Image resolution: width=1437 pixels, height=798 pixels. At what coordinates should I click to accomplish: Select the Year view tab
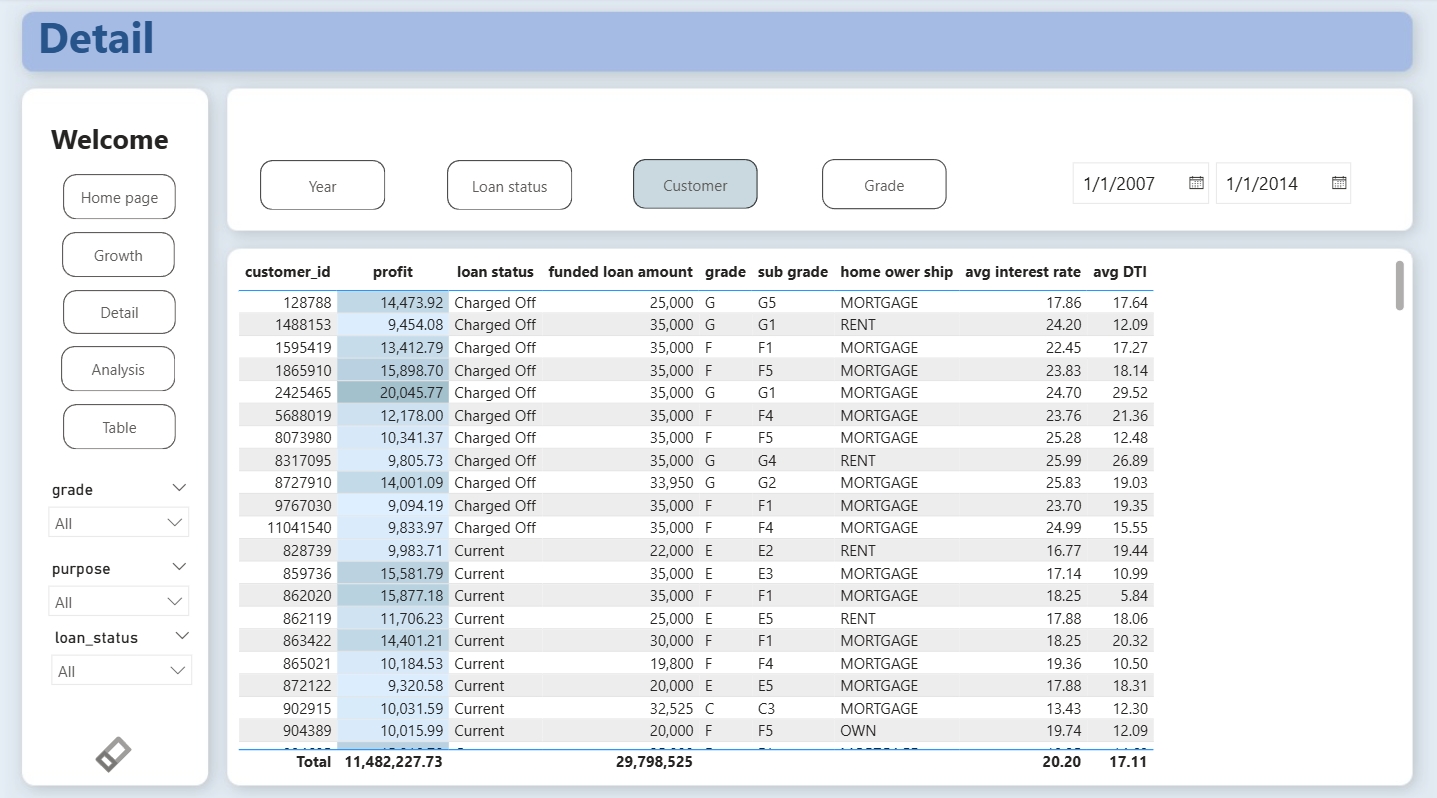pyautogui.click(x=322, y=186)
